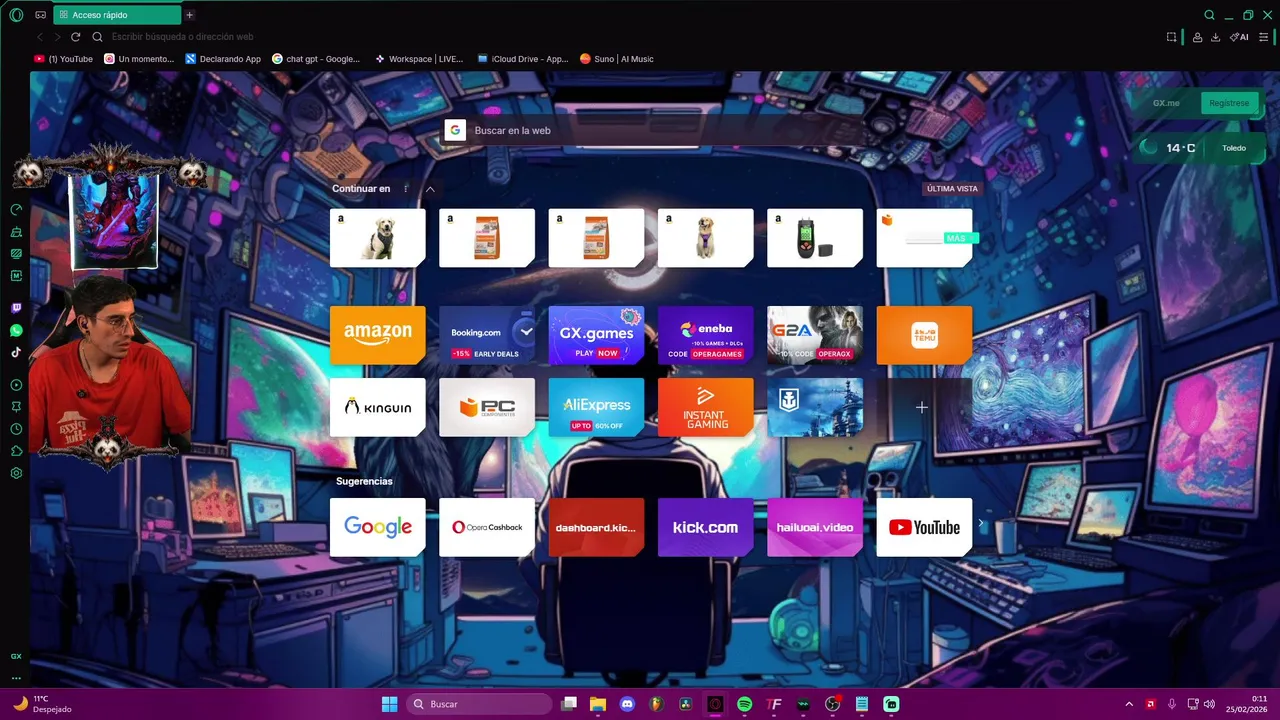Show more suggestions with right arrow
The image size is (1280, 720).
(x=981, y=523)
